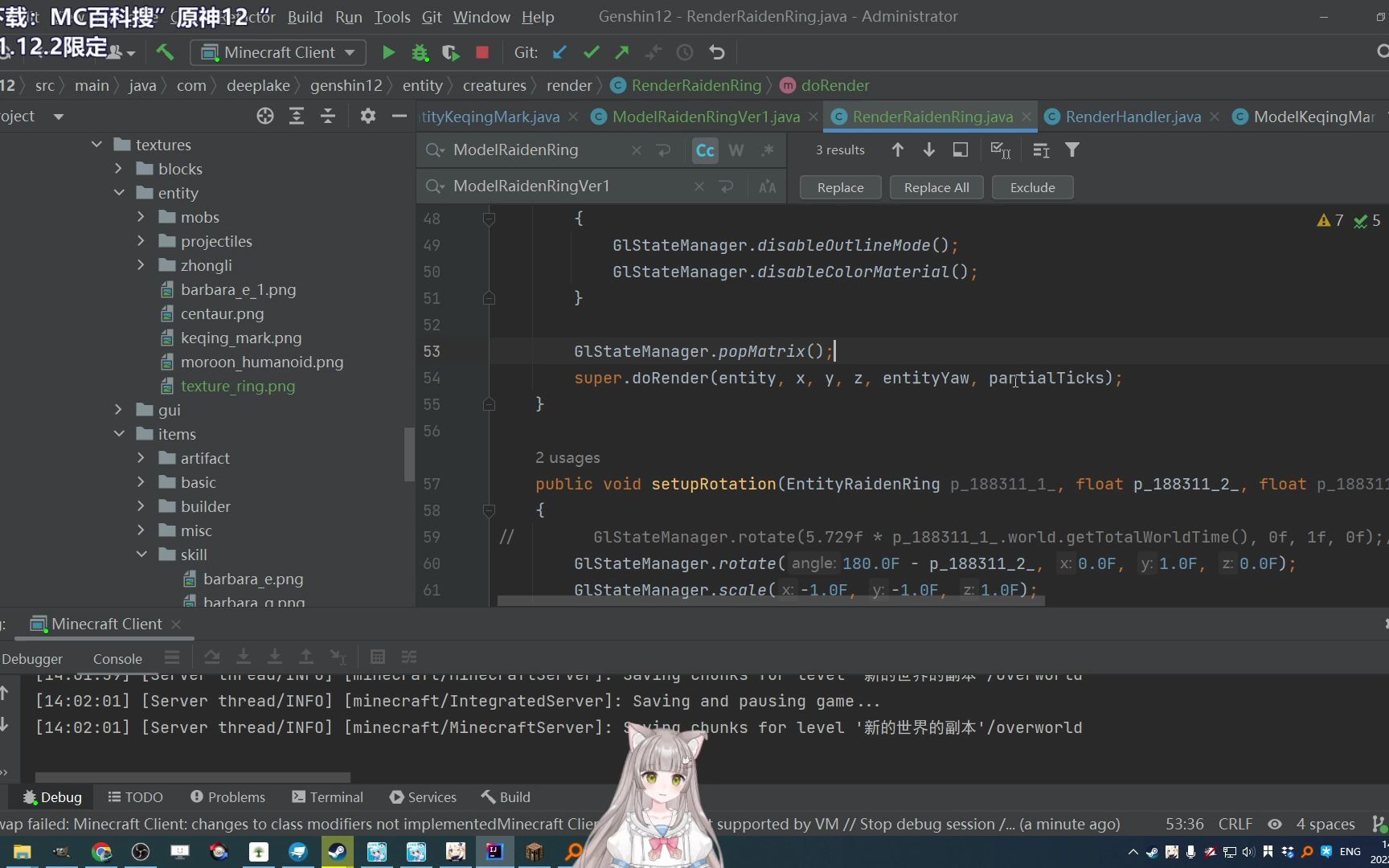Click the CRLF line separator status

1235,824
